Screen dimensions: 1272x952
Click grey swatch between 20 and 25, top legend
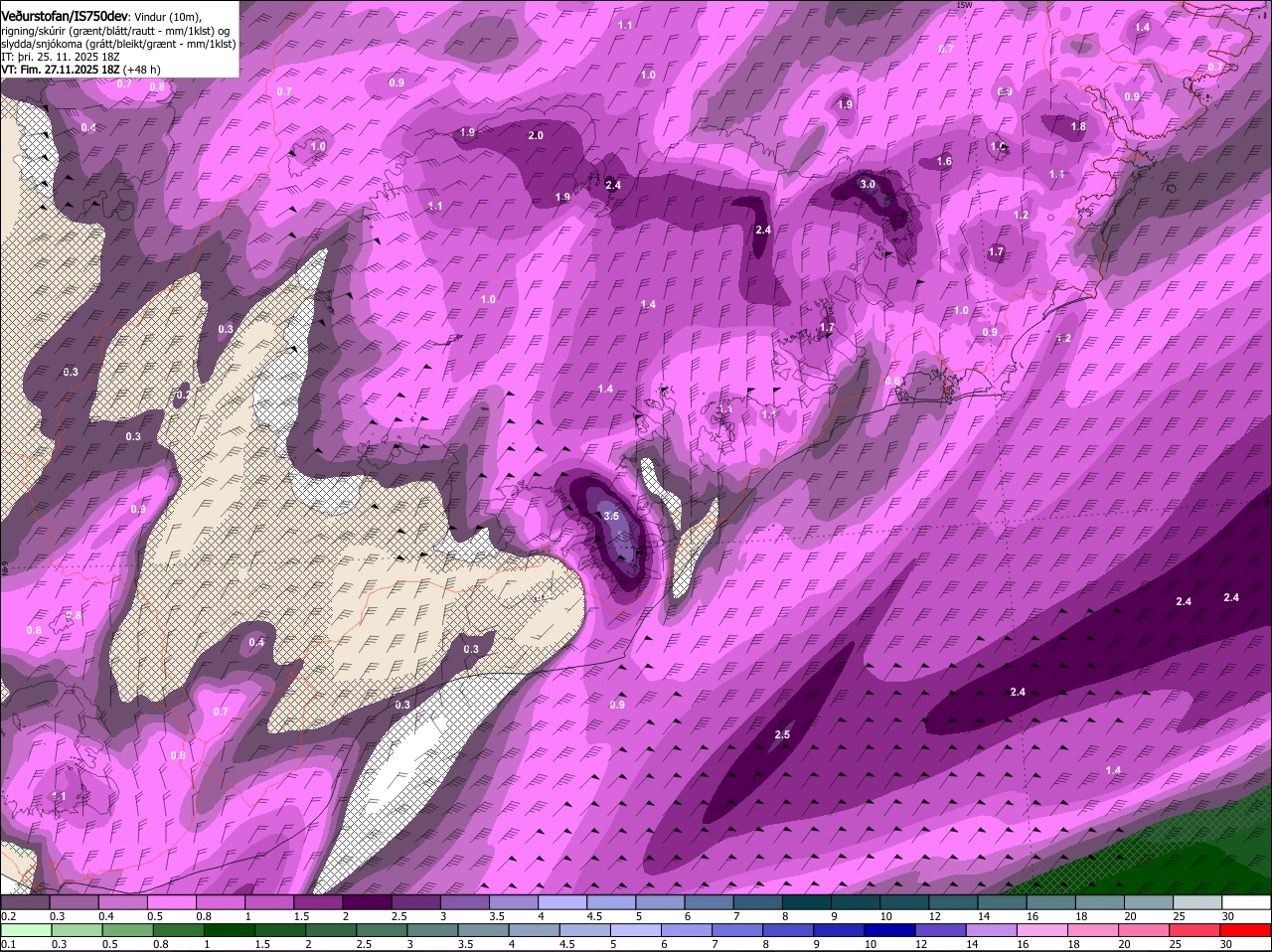pyautogui.click(x=1148, y=902)
